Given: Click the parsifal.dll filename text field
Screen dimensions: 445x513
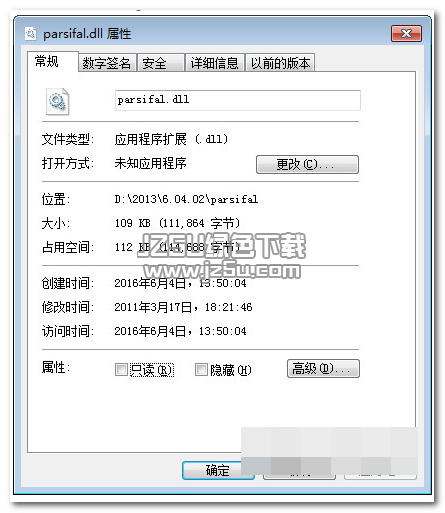Looking at the screenshot, I should (238, 100).
